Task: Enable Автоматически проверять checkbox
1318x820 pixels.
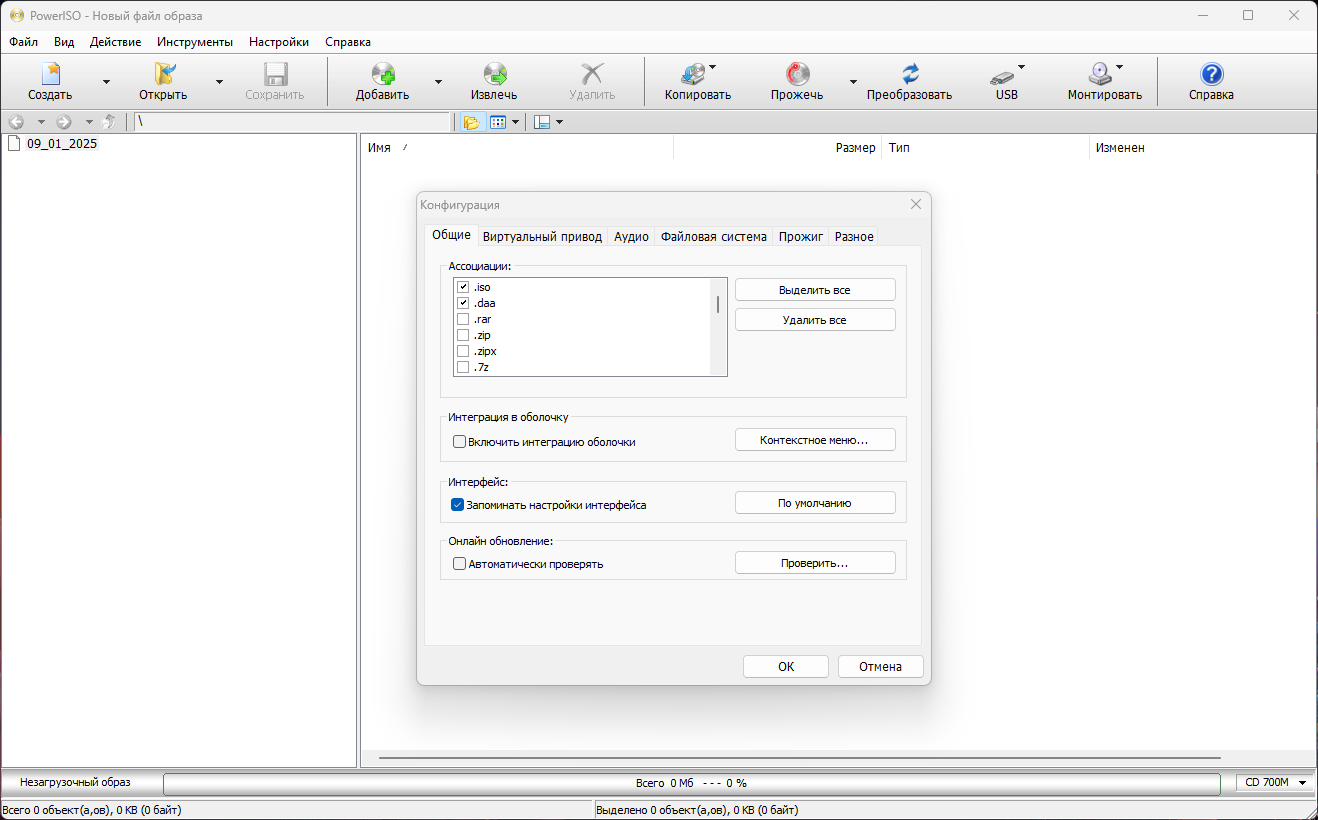Action: click(459, 564)
